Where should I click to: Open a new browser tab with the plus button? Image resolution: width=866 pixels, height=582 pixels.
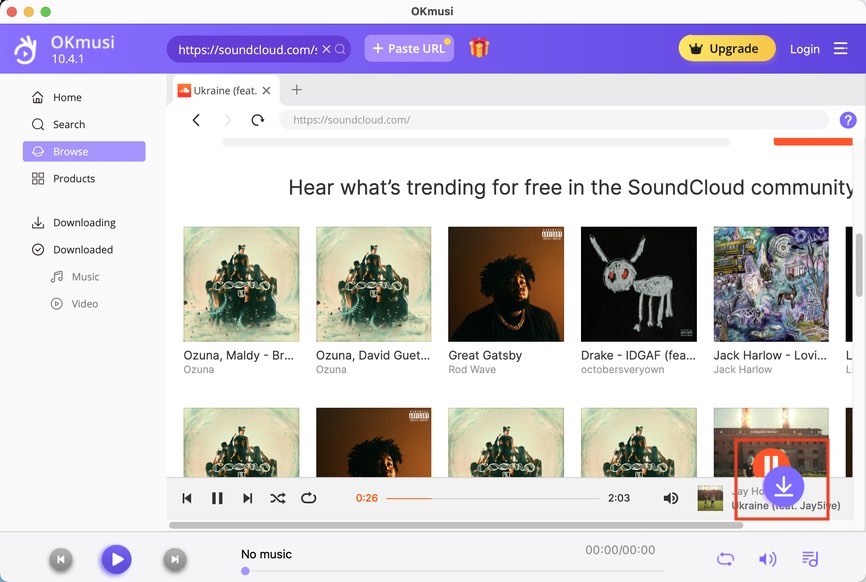[x=296, y=89]
